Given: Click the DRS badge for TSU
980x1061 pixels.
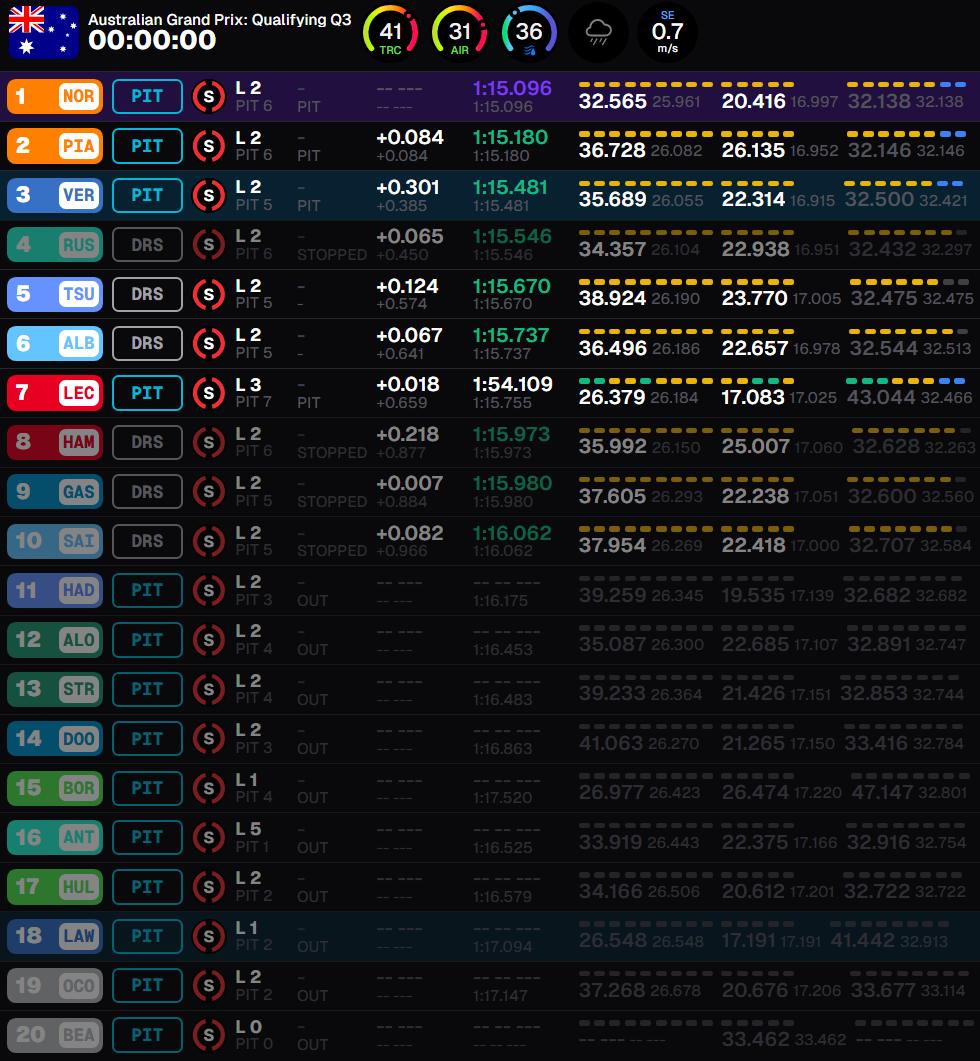Looking at the screenshot, I should (147, 294).
